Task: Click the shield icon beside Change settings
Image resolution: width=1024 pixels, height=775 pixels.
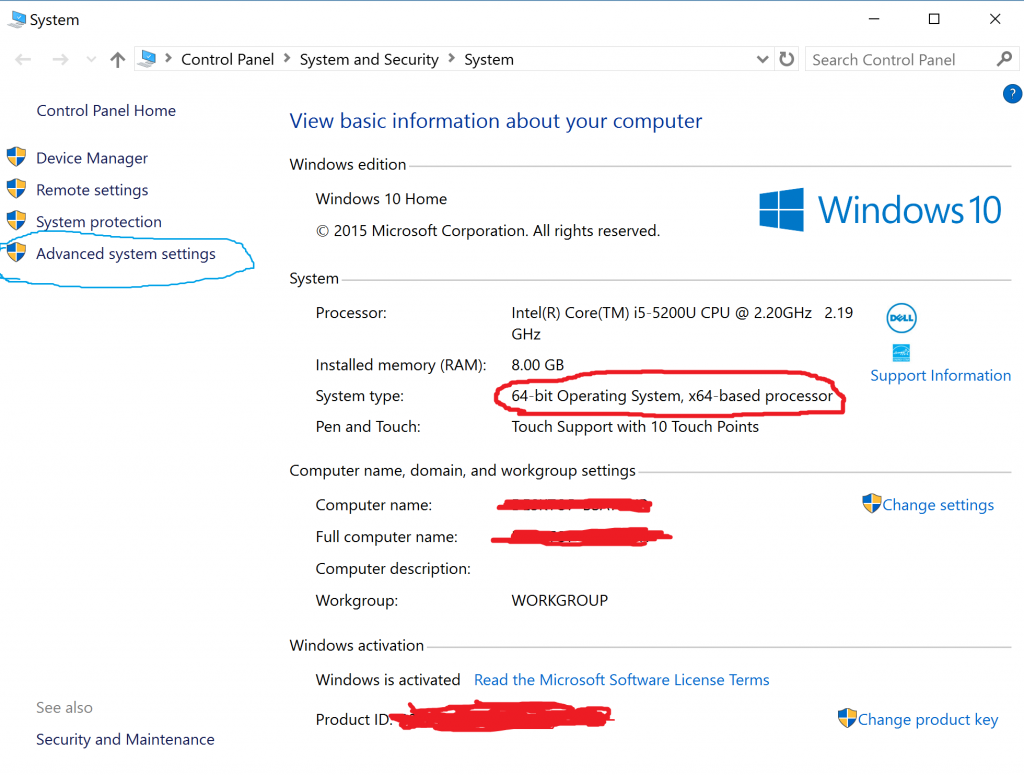Action: click(871, 503)
